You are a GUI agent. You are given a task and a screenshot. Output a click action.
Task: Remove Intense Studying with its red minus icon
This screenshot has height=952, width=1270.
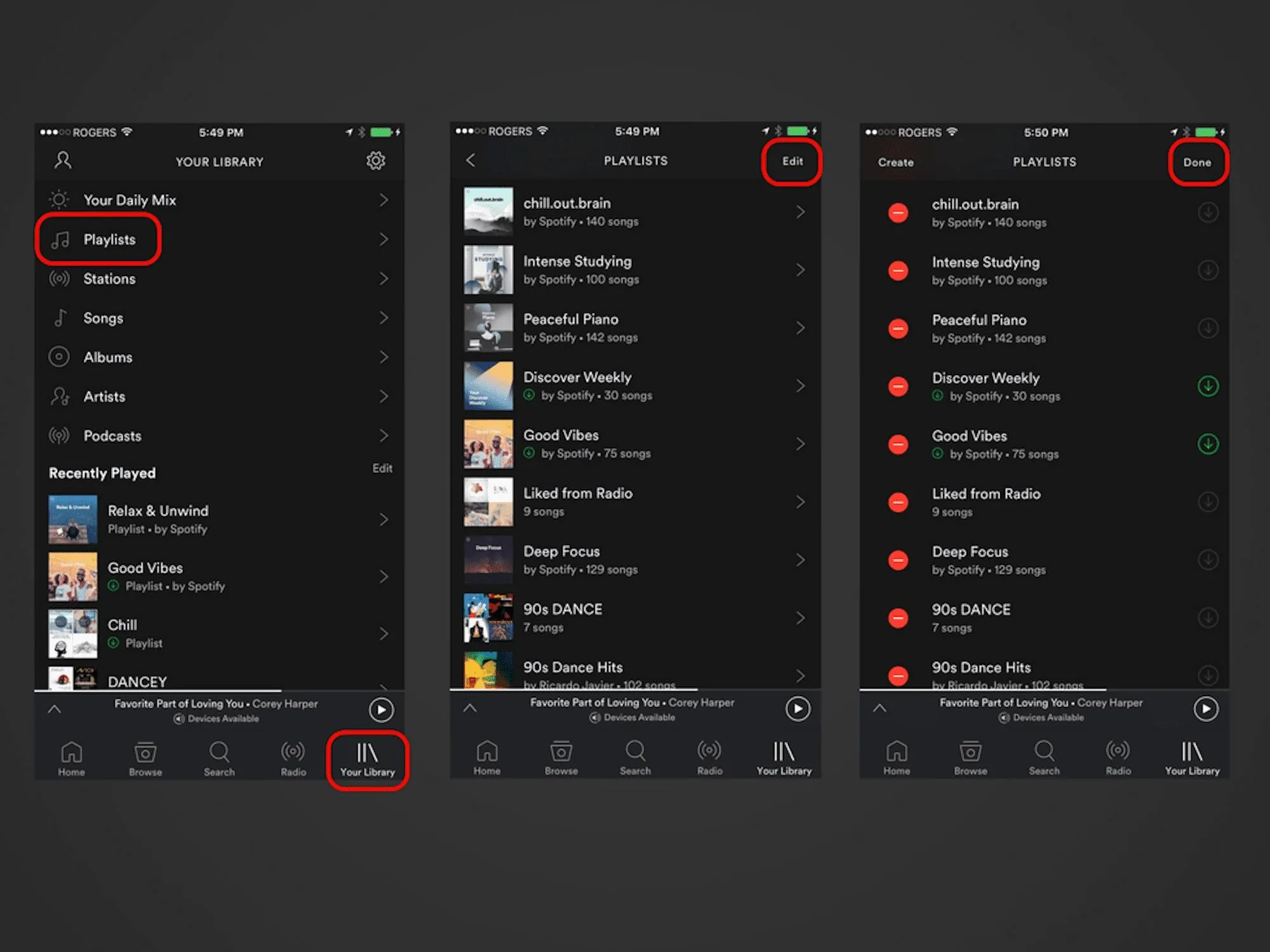point(898,271)
